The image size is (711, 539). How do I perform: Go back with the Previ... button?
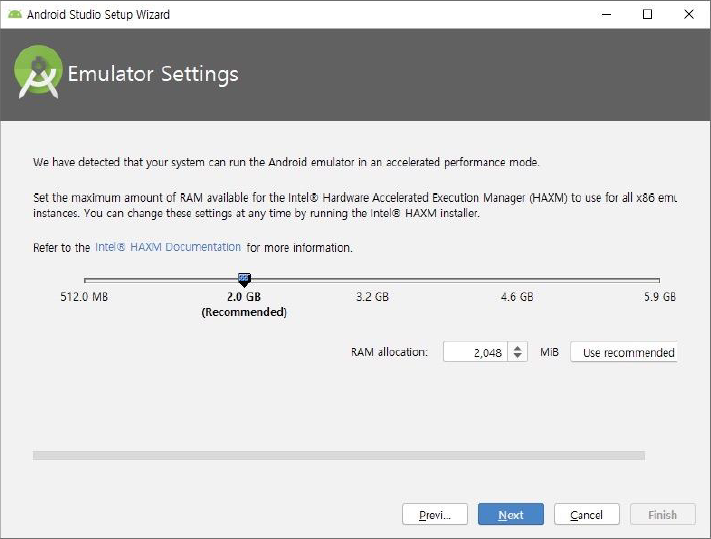tap(434, 514)
